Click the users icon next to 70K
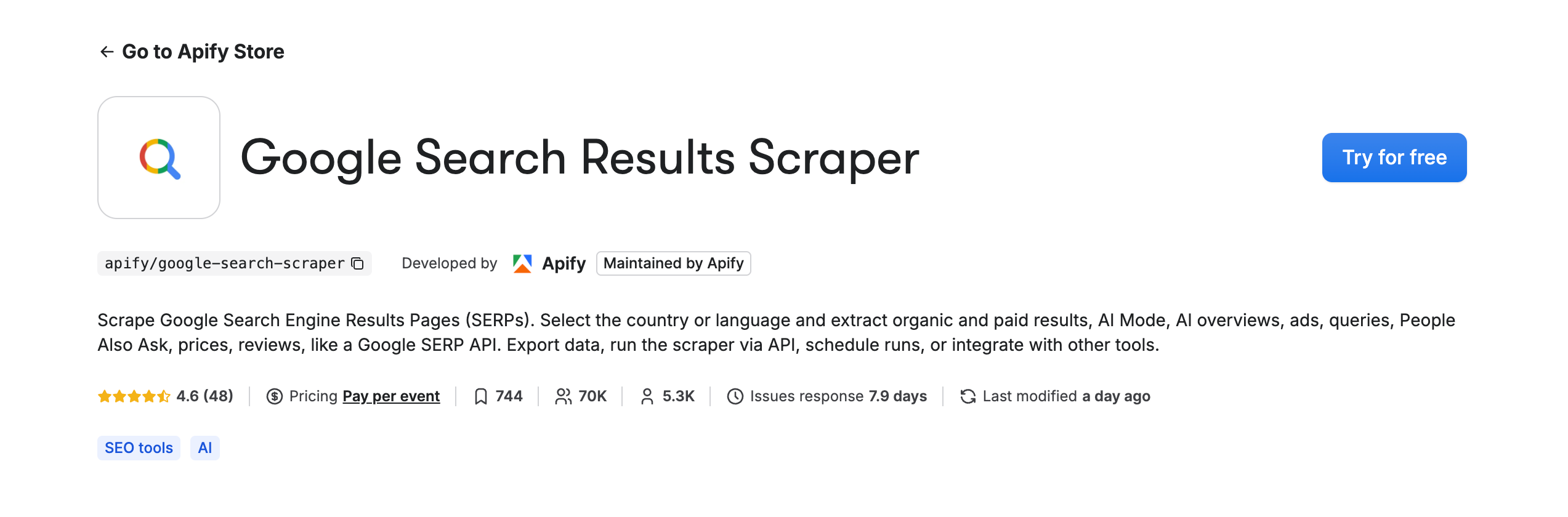This screenshot has height=517, width=1568. 562,396
